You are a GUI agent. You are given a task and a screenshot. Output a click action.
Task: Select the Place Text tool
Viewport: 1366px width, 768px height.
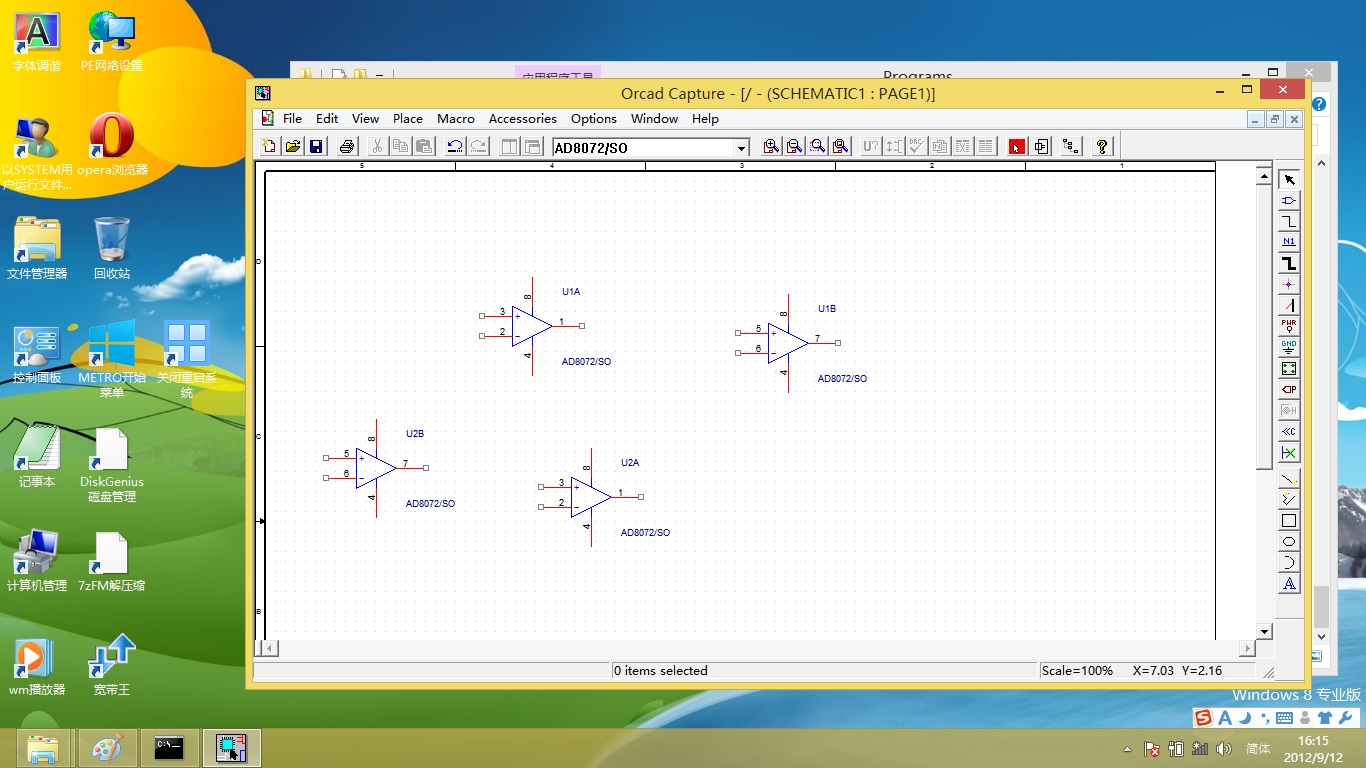1289,583
